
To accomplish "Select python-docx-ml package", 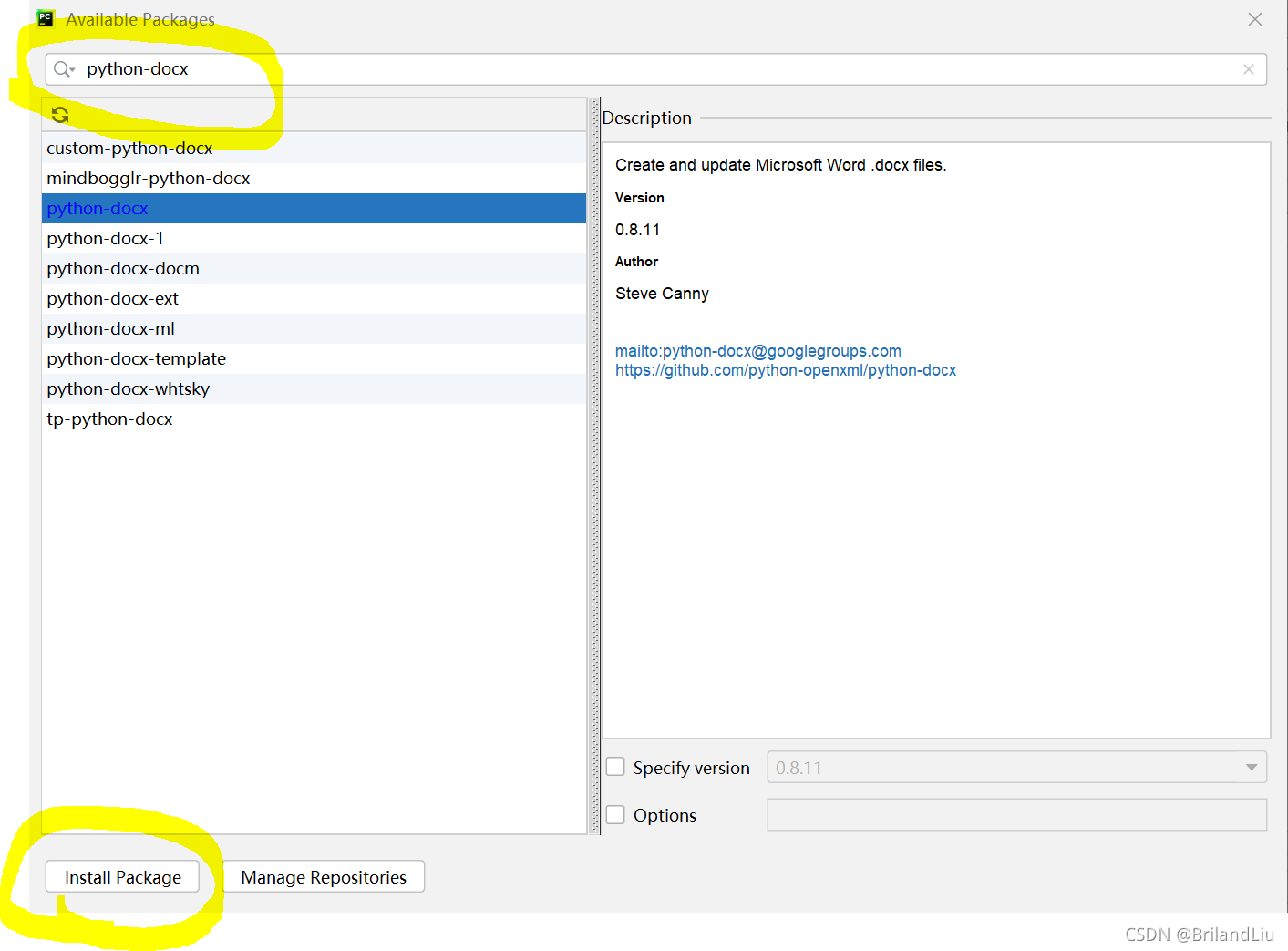I will [x=314, y=328].
